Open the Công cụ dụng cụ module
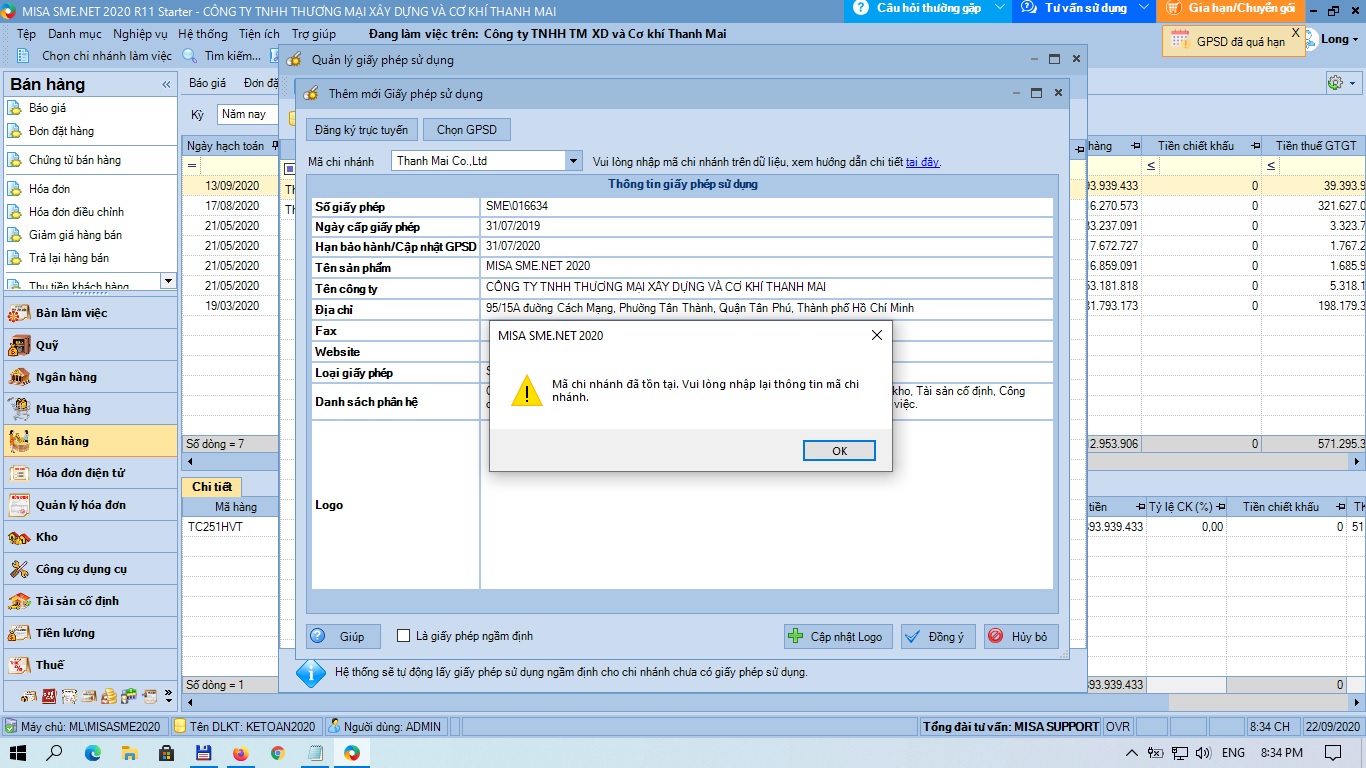 click(91, 569)
